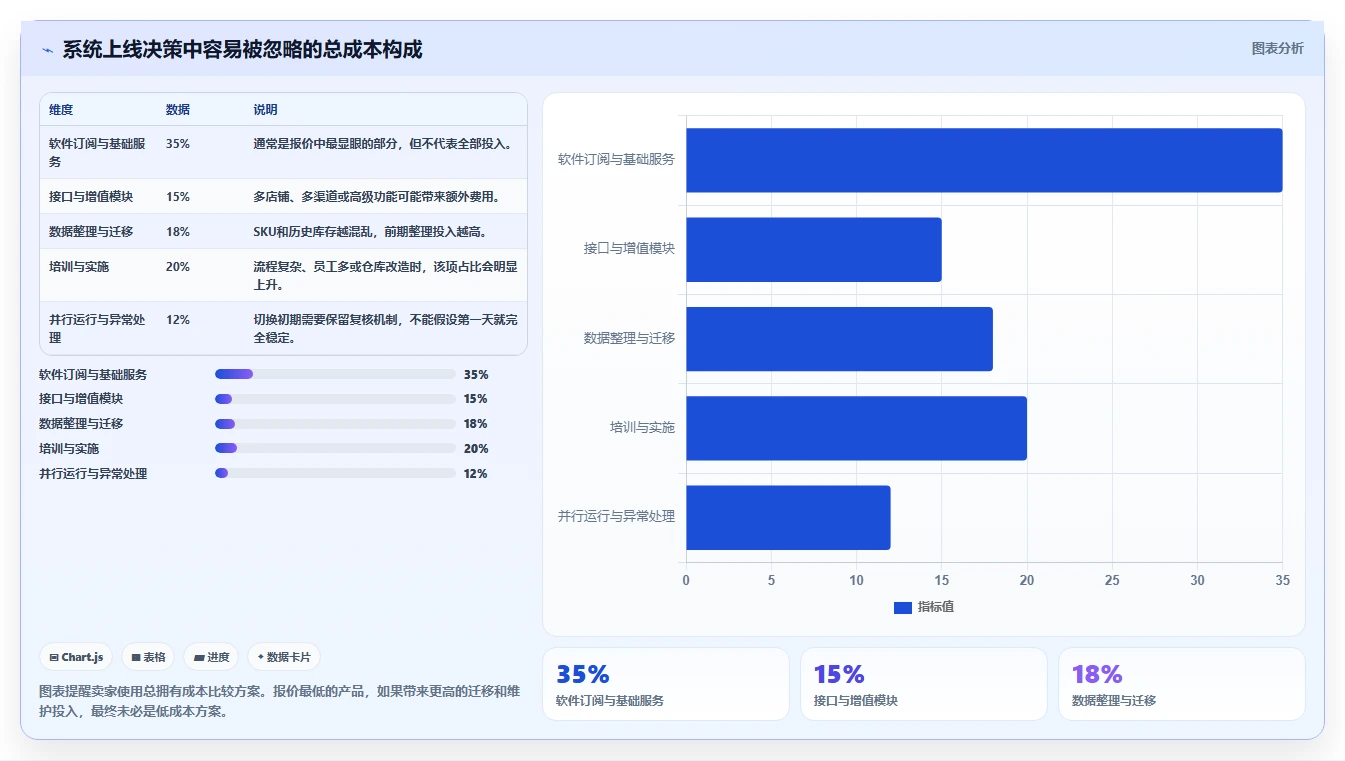
Task: Click the 20% label beside the progress bar
Action: 476,449
